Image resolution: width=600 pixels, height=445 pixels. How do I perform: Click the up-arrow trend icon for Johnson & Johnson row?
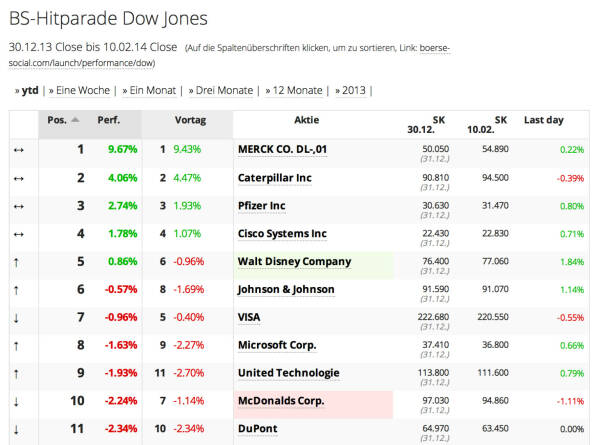click(x=20, y=290)
